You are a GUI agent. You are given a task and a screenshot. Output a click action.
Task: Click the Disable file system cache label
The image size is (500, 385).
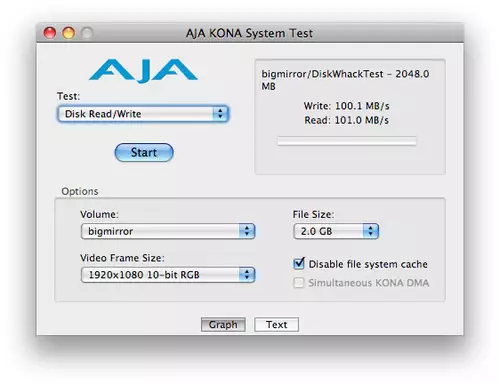(x=368, y=264)
